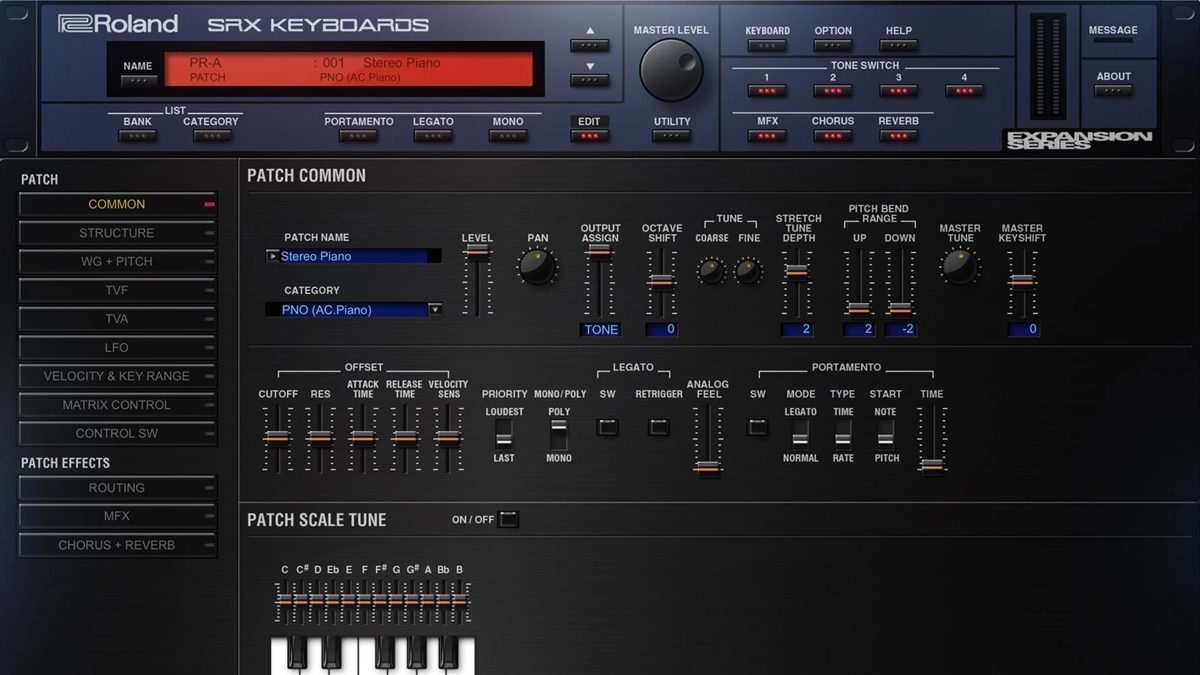Viewport: 1200px width, 675px height.
Task: Toggle Tone Switch 4
Action: coord(964,91)
